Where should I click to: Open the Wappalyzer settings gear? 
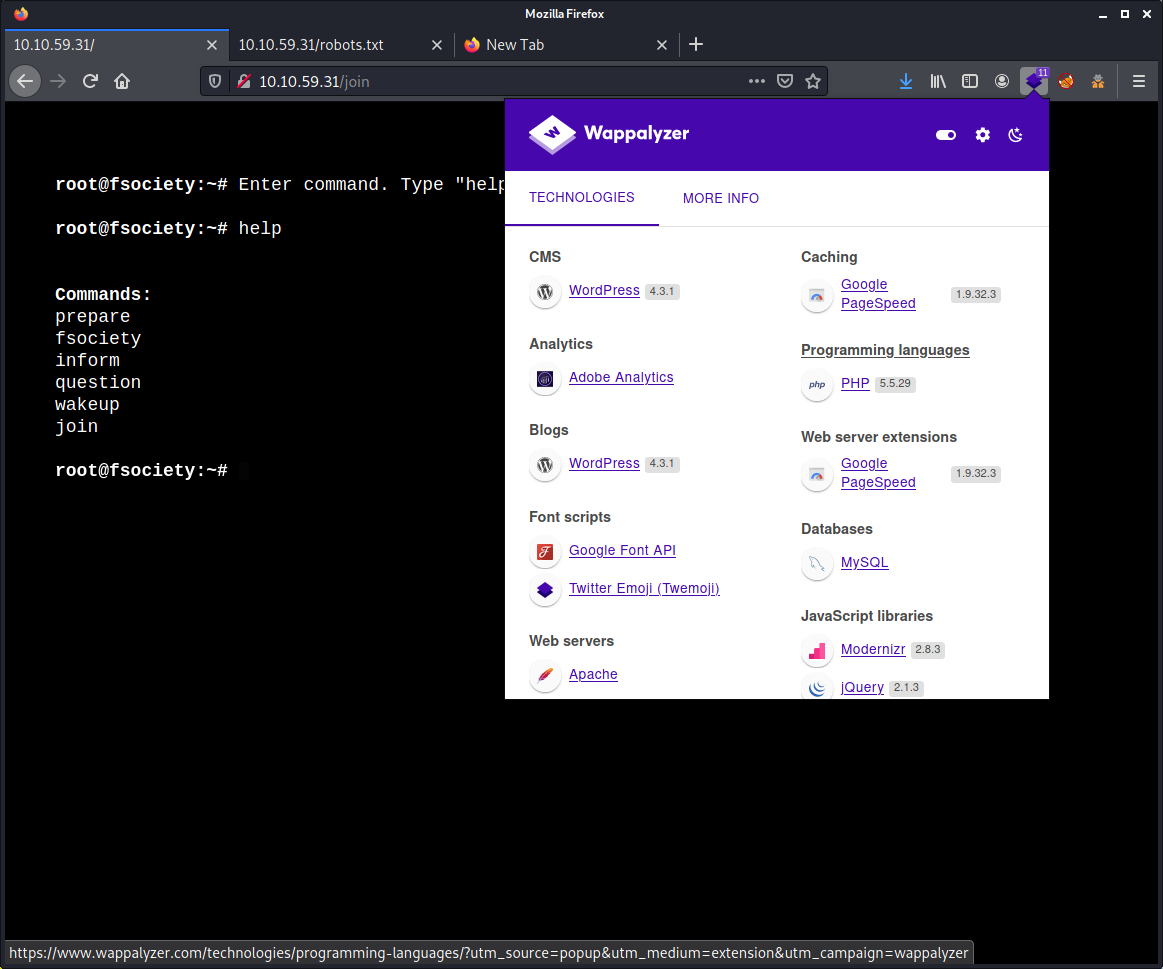click(x=982, y=135)
